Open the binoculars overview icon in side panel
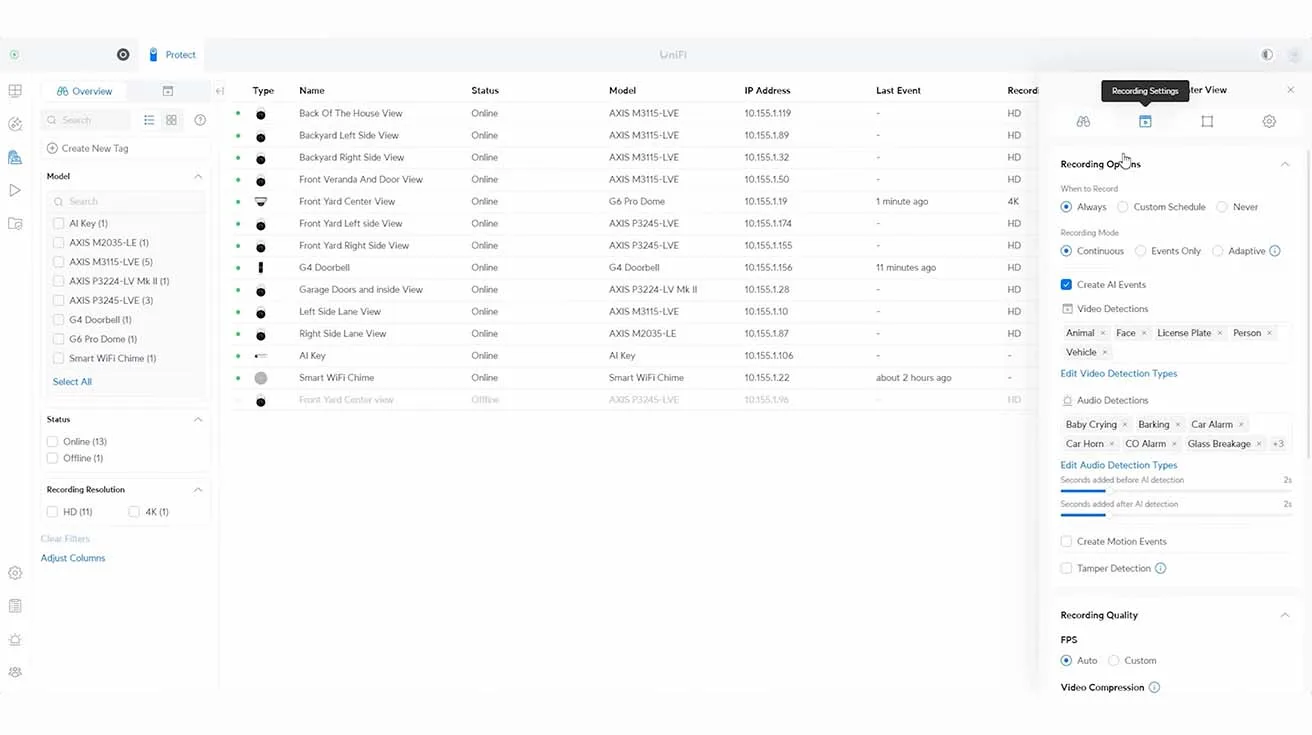The width and height of the screenshot is (1312, 735). (1083, 121)
